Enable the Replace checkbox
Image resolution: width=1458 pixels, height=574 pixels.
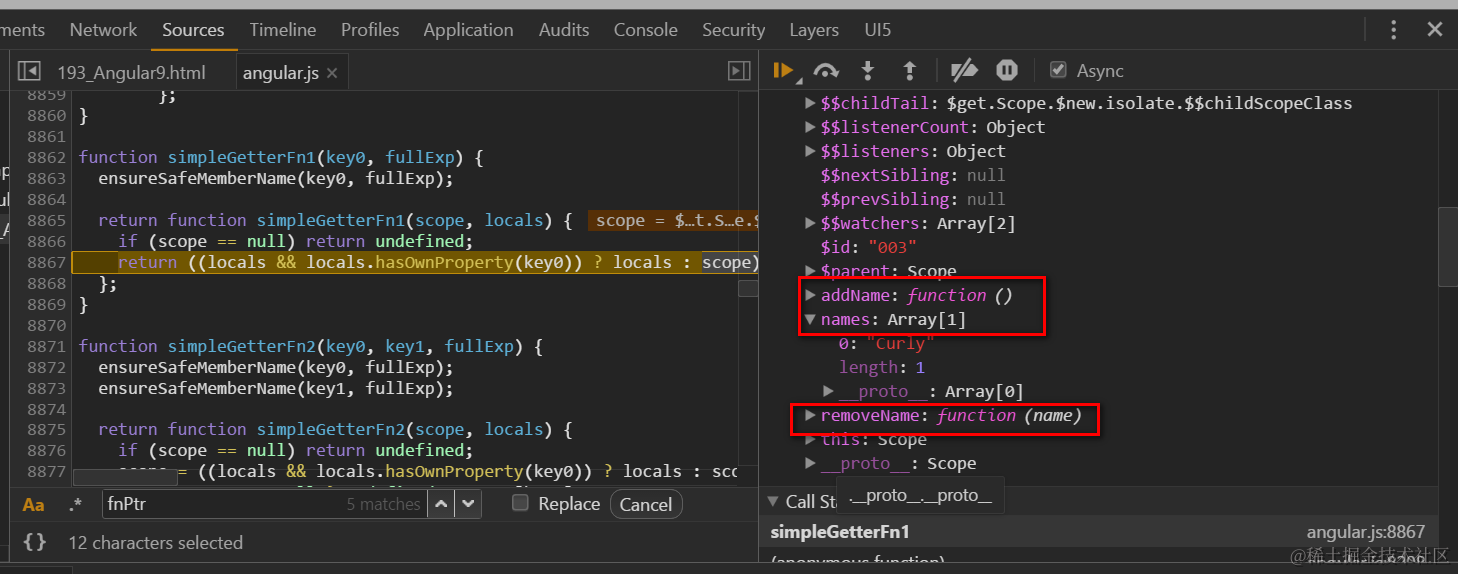click(x=520, y=503)
